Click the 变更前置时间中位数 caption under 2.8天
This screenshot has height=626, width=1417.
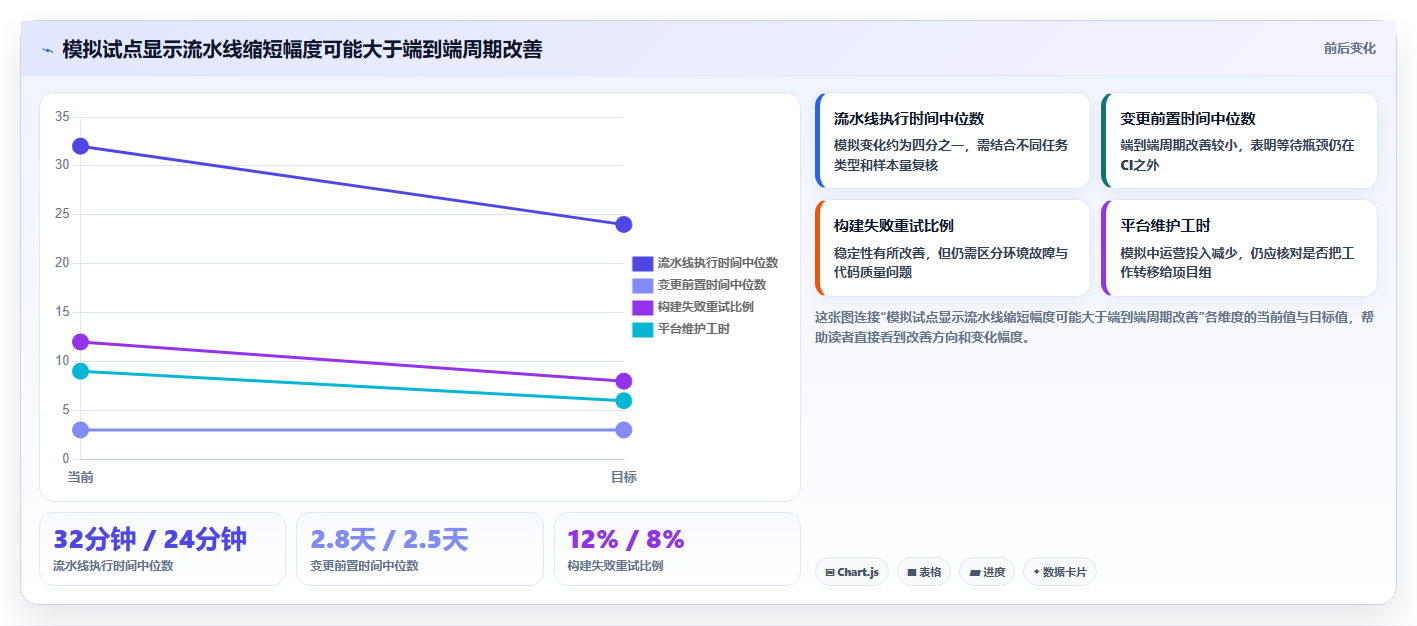tap(364, 566)
